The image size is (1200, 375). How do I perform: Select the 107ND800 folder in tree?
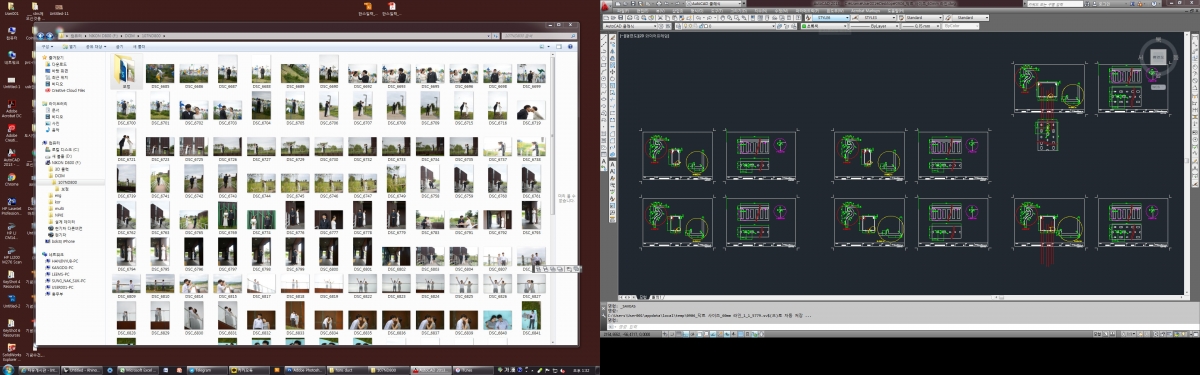(x=68, y=182)
